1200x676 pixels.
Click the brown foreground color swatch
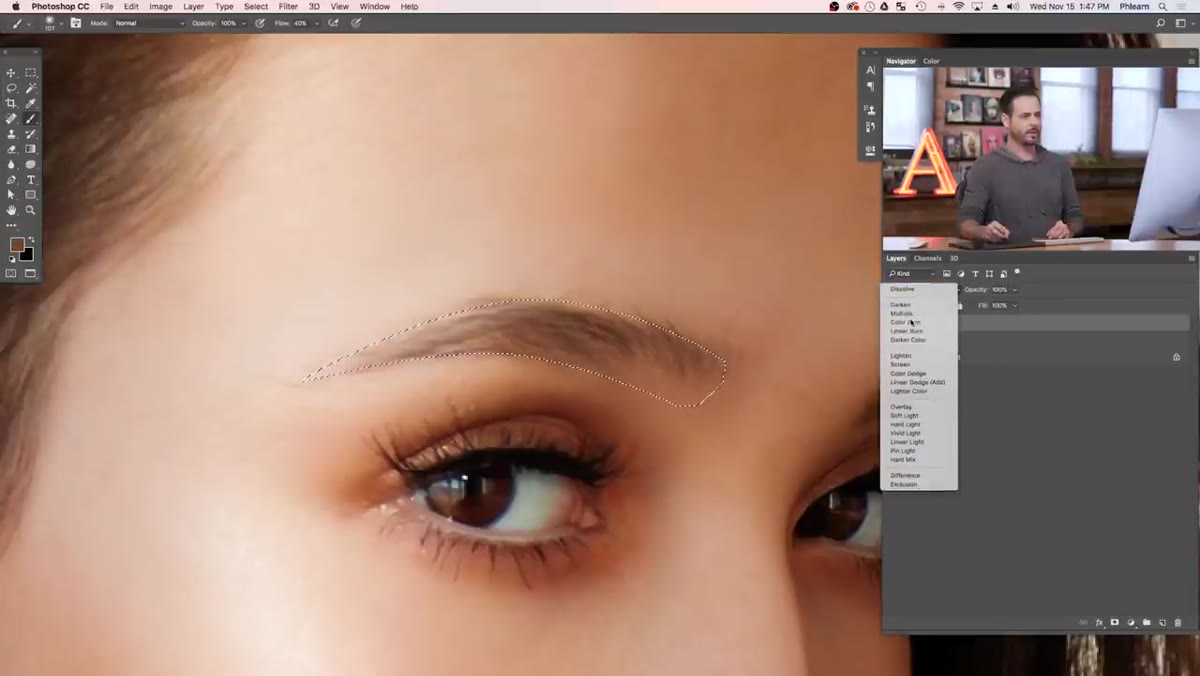[x=17, y=245]
